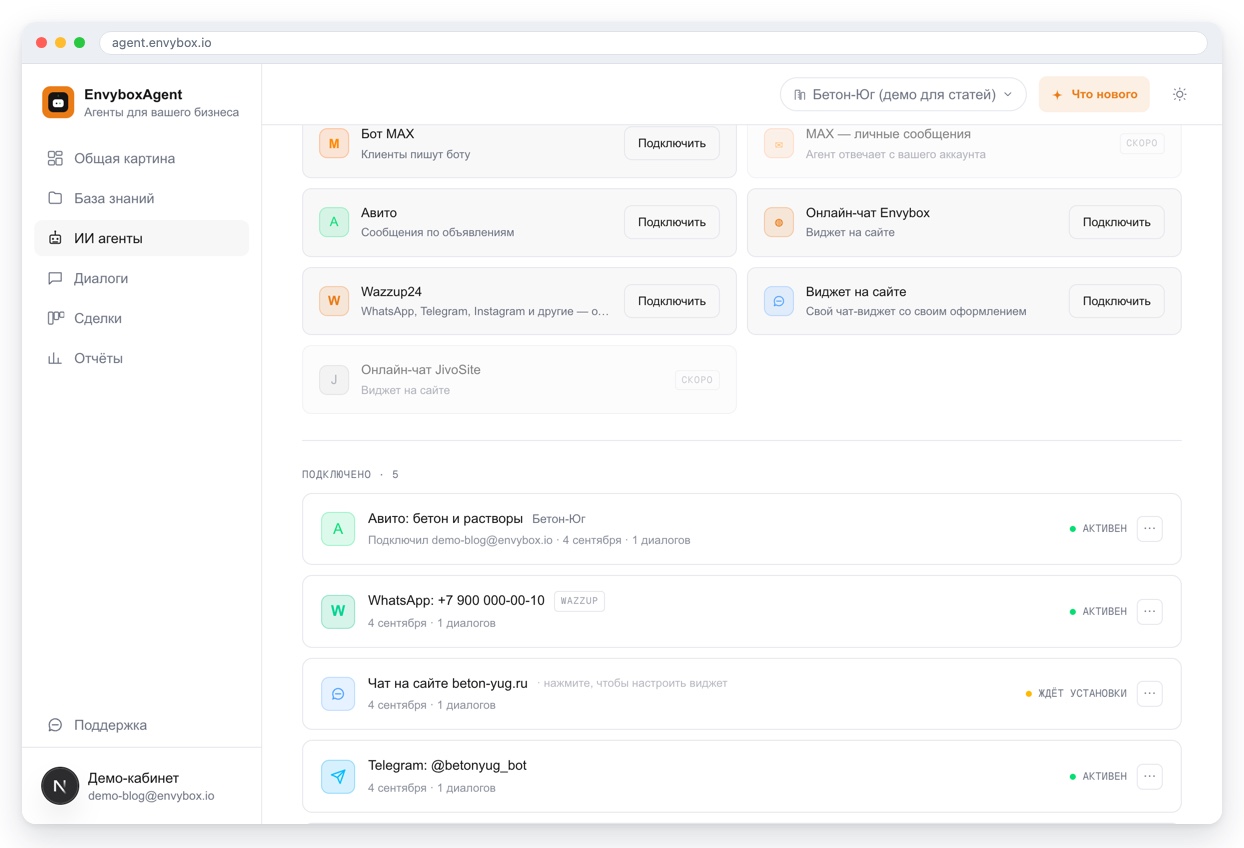Open Что нового announcements
This screenshot has height=848, width=1244.
(1094, 94)
